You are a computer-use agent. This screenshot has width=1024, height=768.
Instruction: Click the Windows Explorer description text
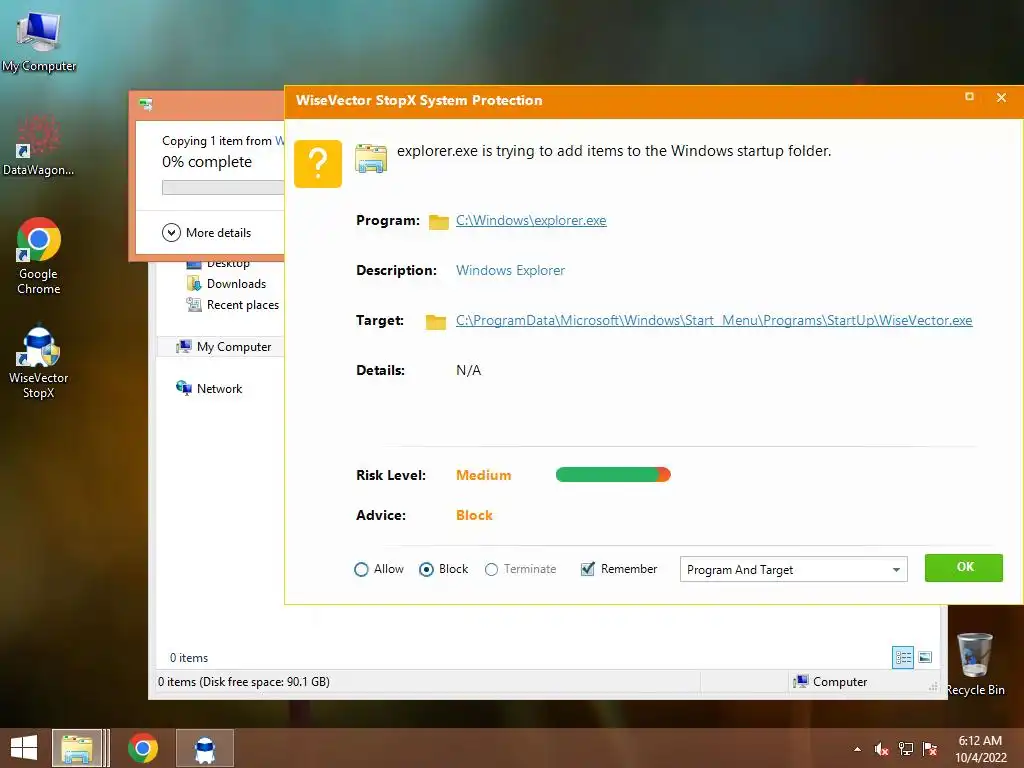(510, 270)
